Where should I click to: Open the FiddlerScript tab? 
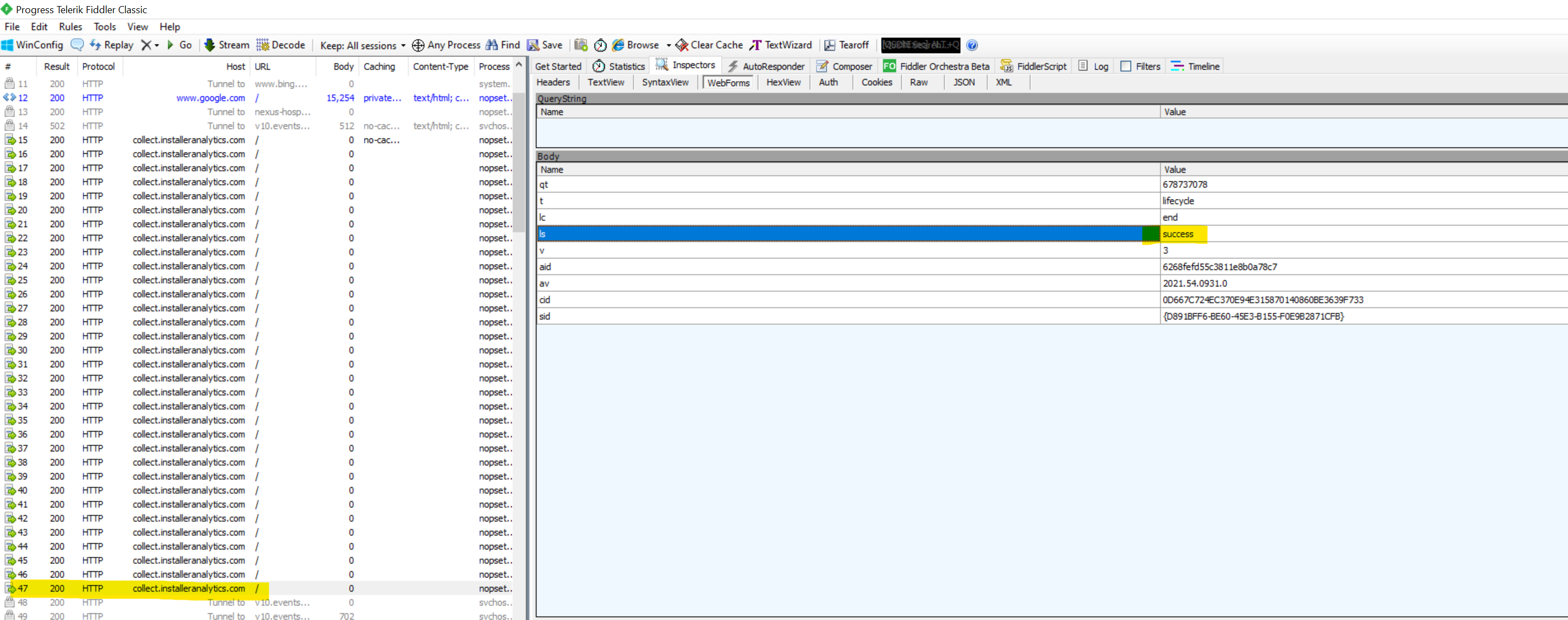point(1034,67)
